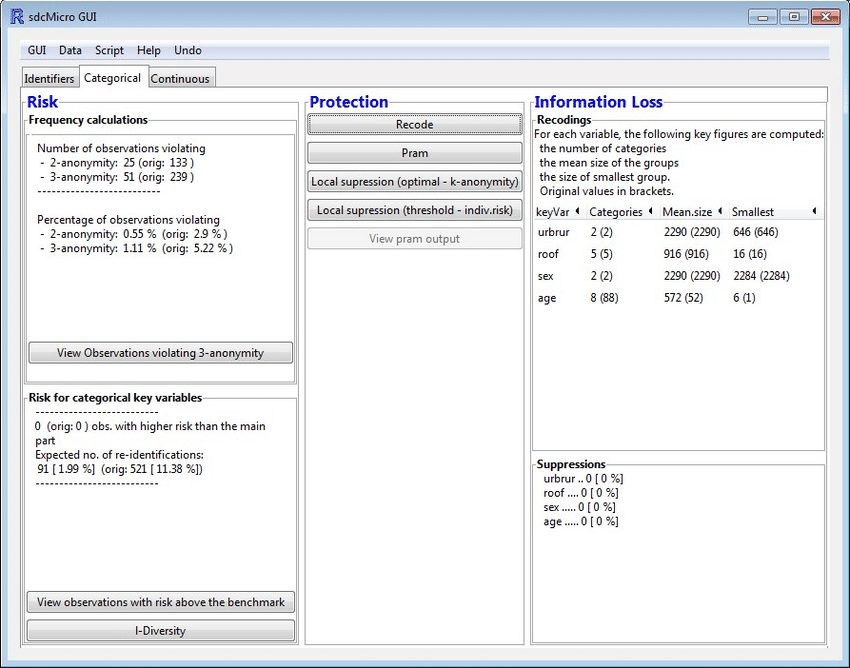The height and width of the screenshot is (668, 850).
Task: Switch to the Identifiers tab
Action: (49, 79)
